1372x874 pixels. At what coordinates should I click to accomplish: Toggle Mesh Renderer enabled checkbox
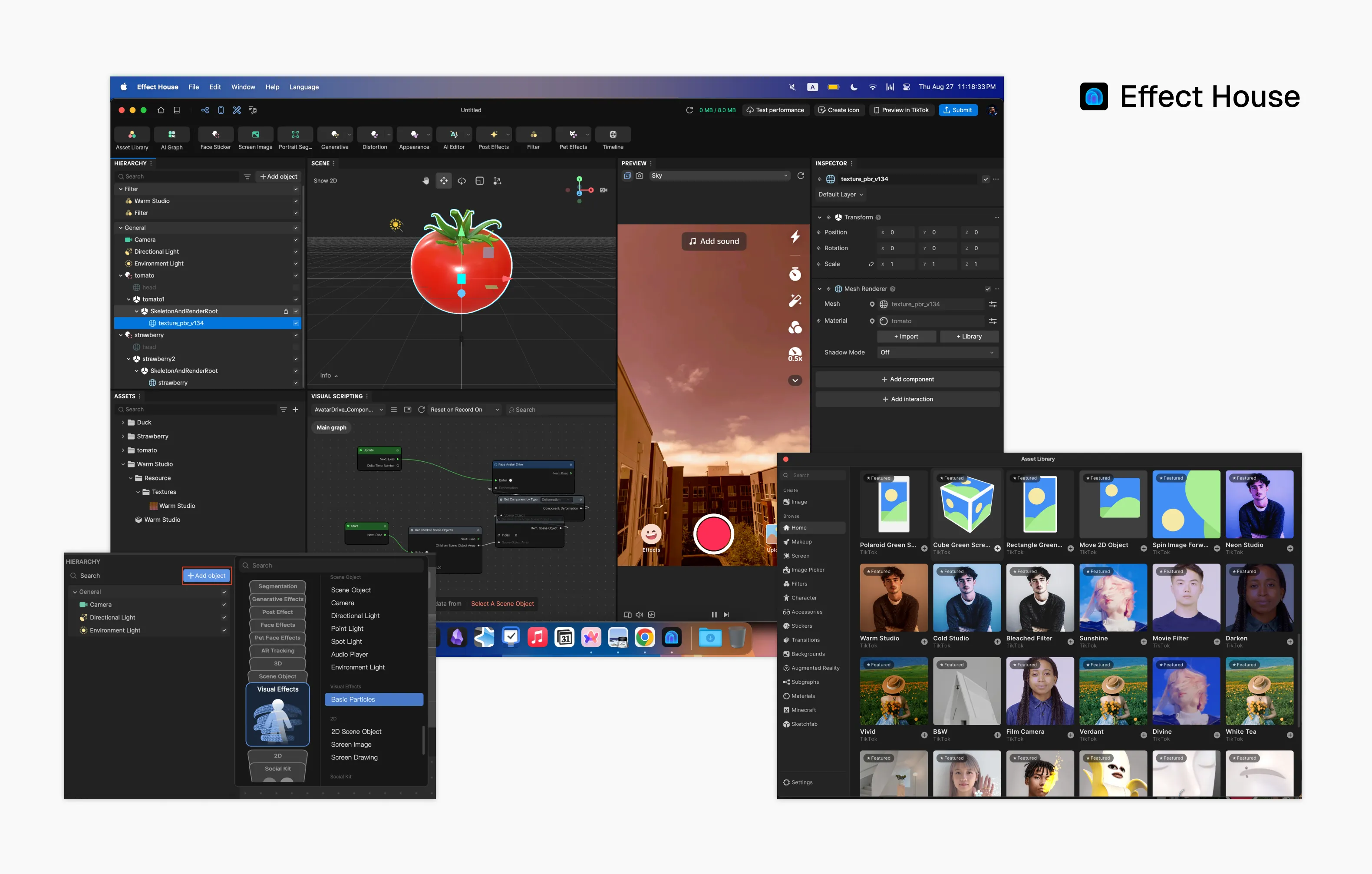(987, 289)
